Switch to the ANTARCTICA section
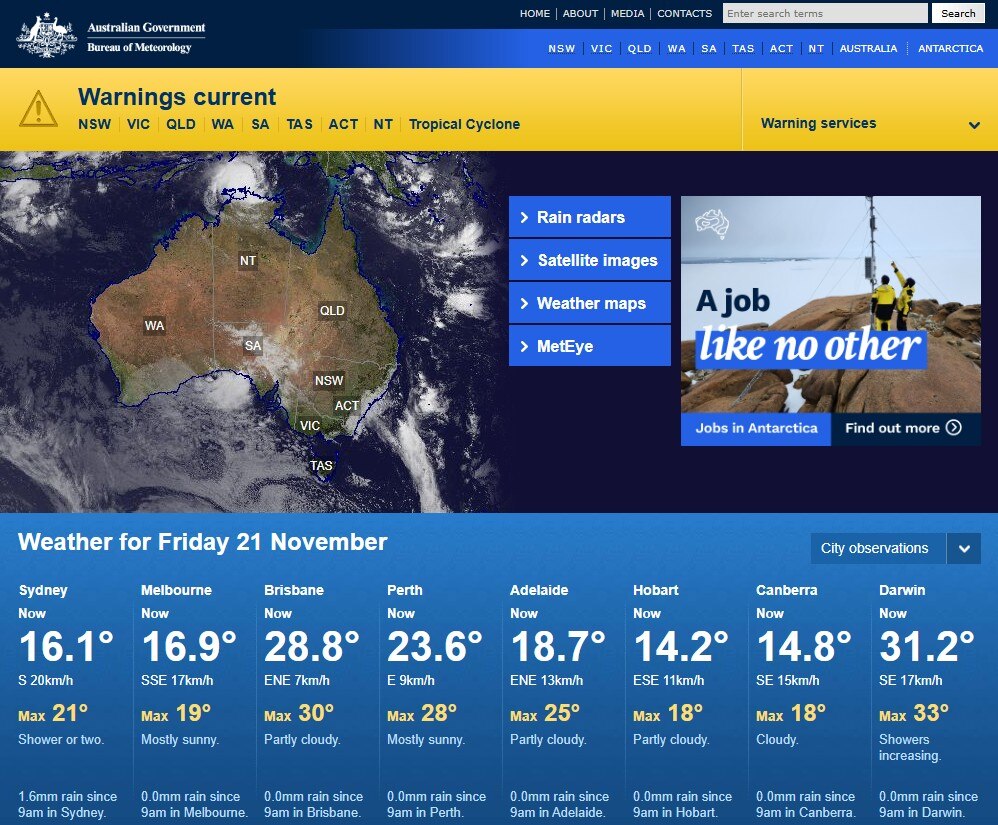This screenshot has width=998, height=825. click(x=950, y=47)
